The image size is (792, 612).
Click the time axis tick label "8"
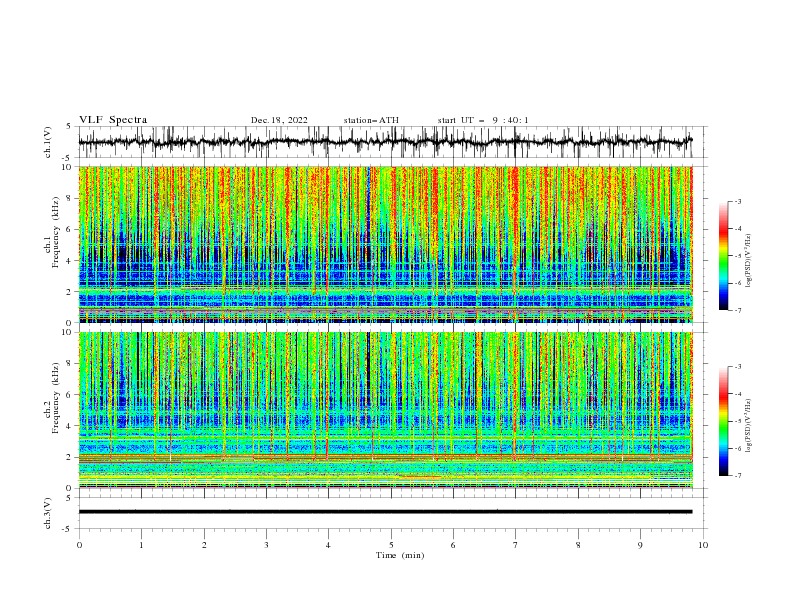[x=578, y=545]
